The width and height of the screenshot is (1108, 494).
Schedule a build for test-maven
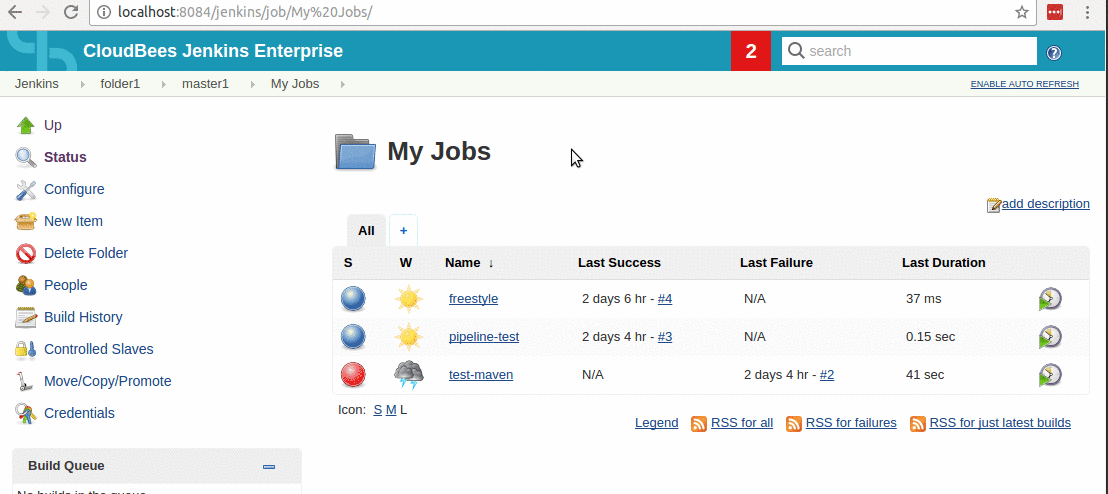tap(1050, 375)
